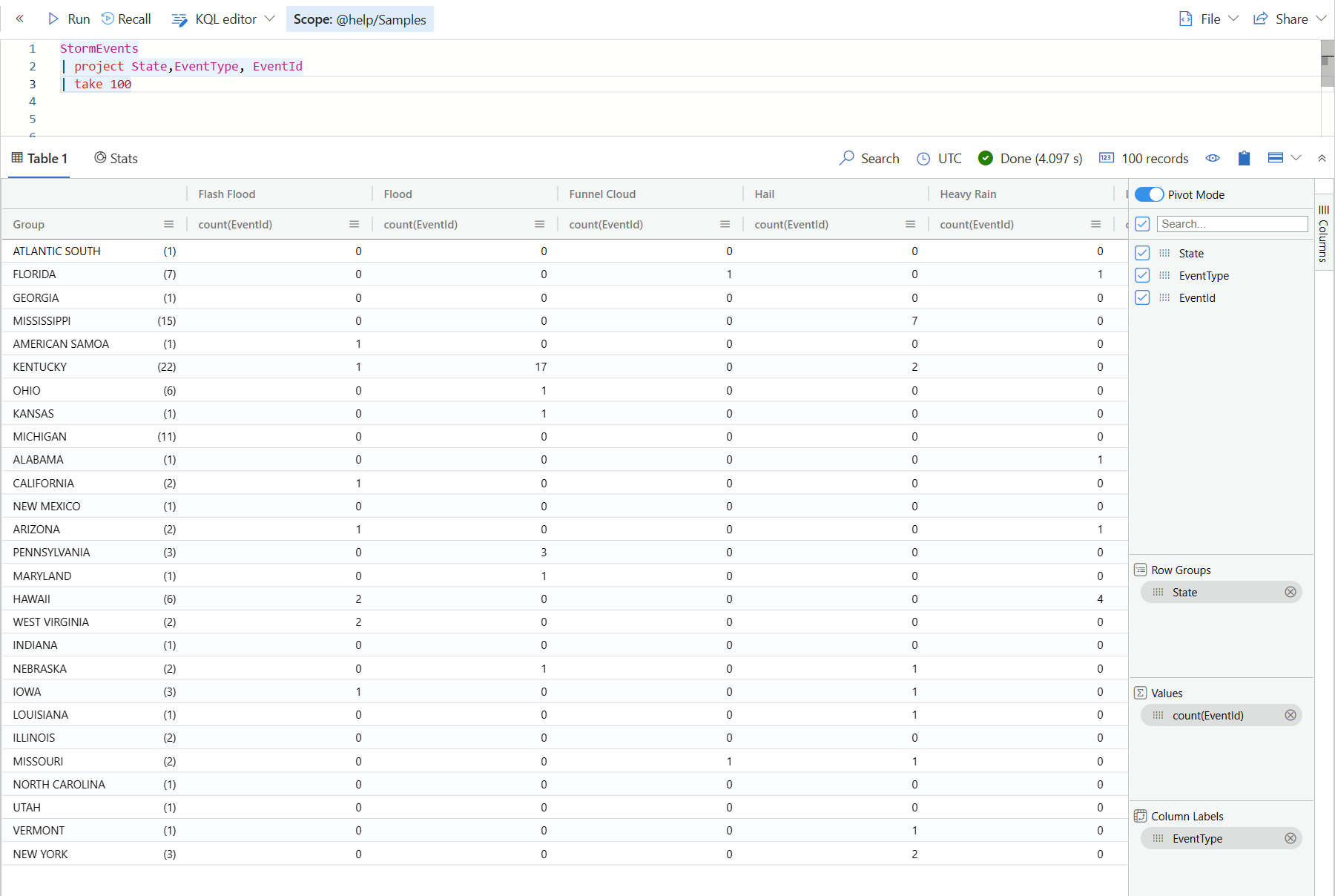Screen dimensions: 1335x896
Task: Remove count(EventId) from Values
Action: [x=1290, y=715]
